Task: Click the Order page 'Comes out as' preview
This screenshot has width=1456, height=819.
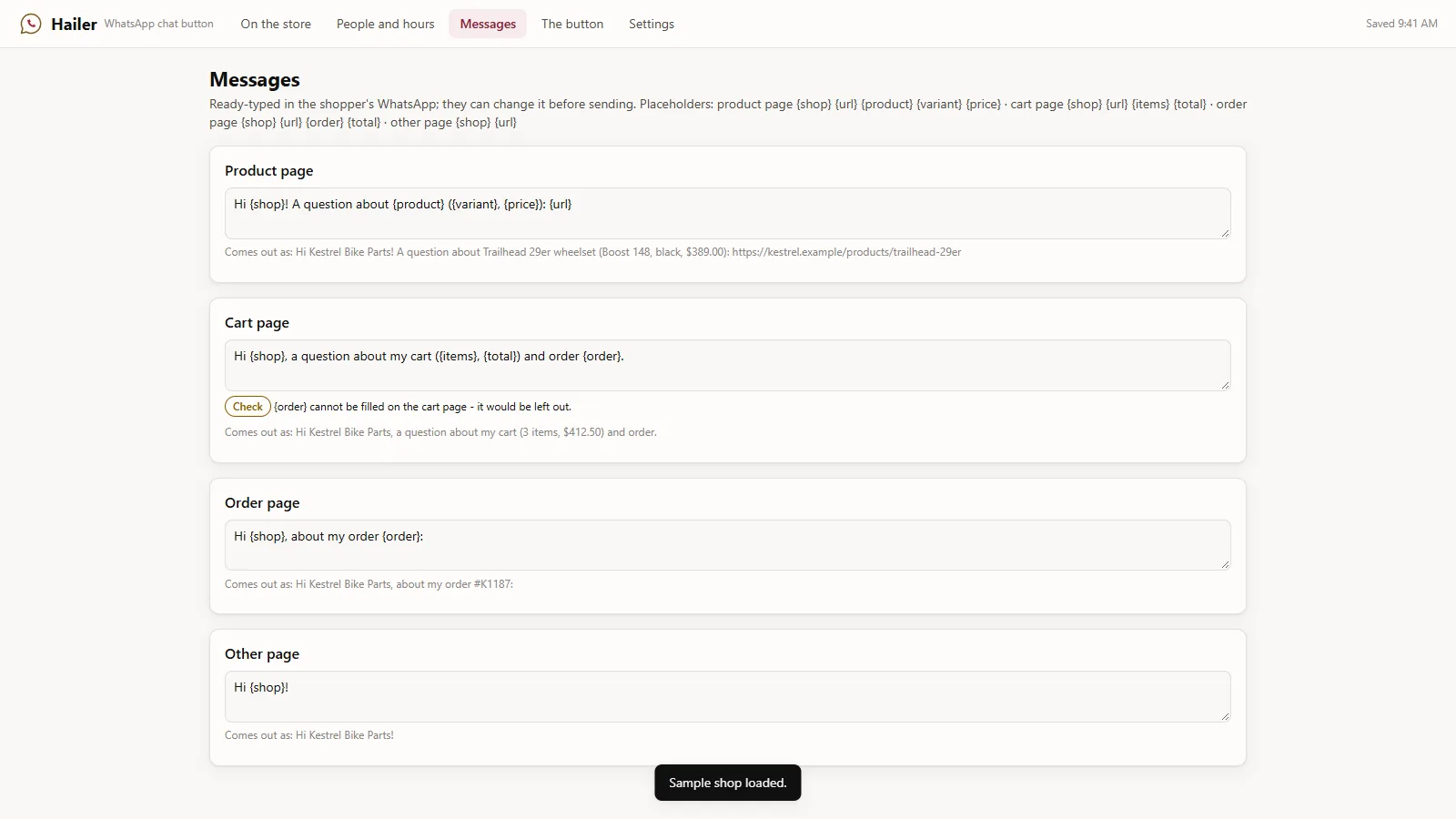Action: pyautogui.click(x=369, y=584)
